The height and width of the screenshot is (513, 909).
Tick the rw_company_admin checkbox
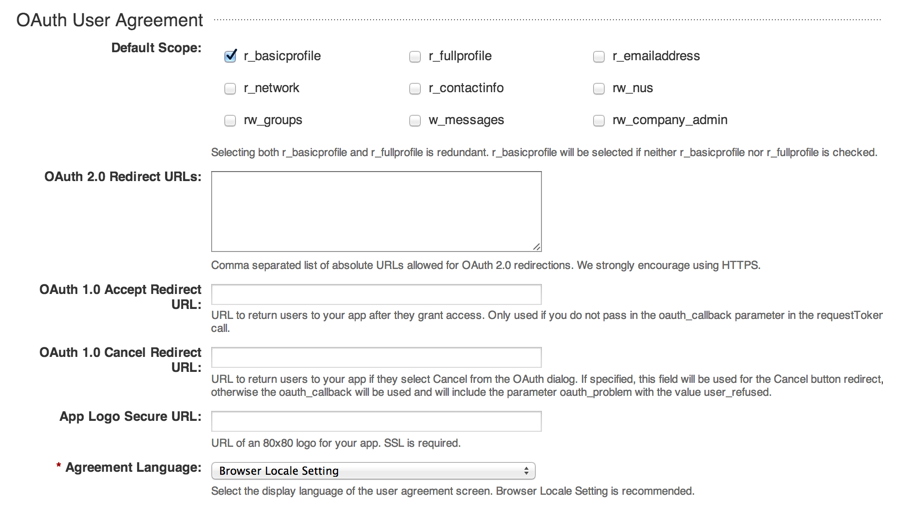599,121
